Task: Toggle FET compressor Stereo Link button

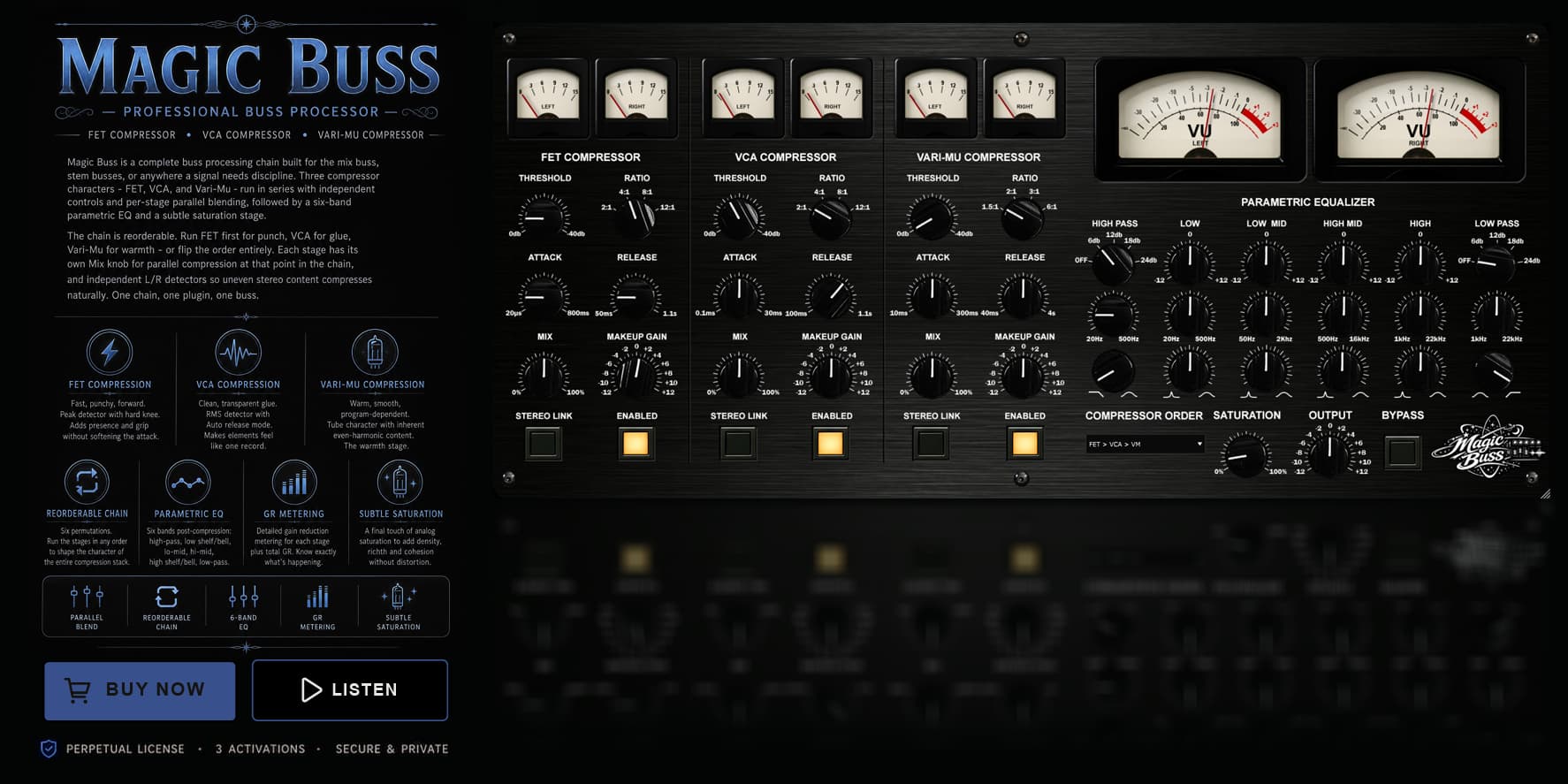Action: (544, 443)
